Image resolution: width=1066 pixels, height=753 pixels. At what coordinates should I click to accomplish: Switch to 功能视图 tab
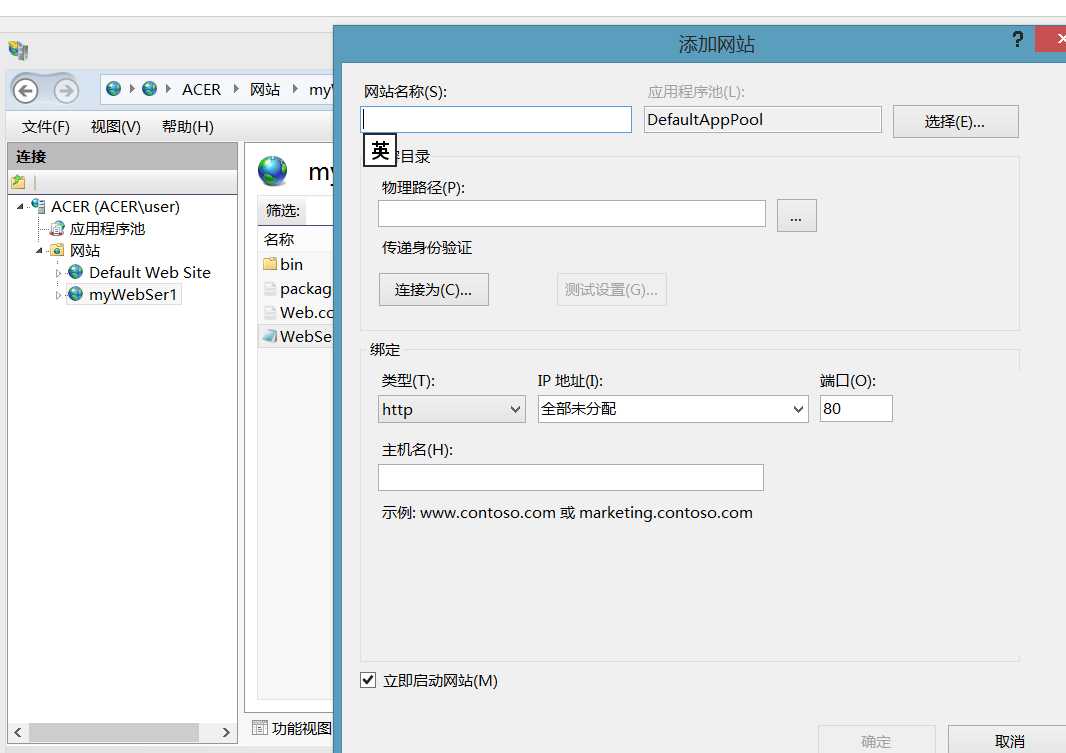tap(292, 728)
